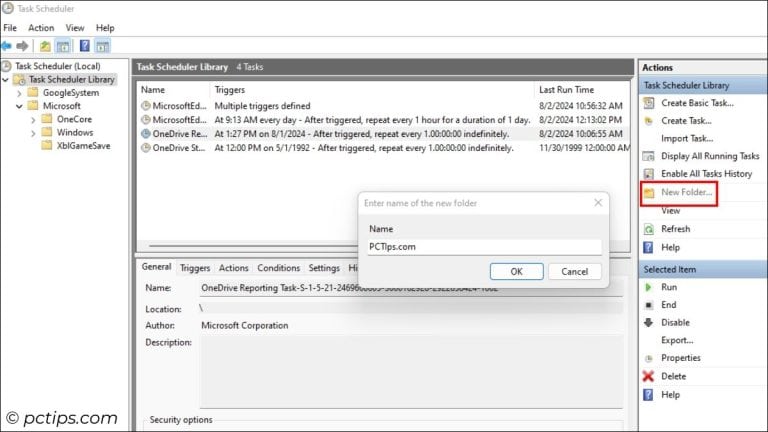
Task: Cancel the new folder dialog
Action: pos(575,271)
